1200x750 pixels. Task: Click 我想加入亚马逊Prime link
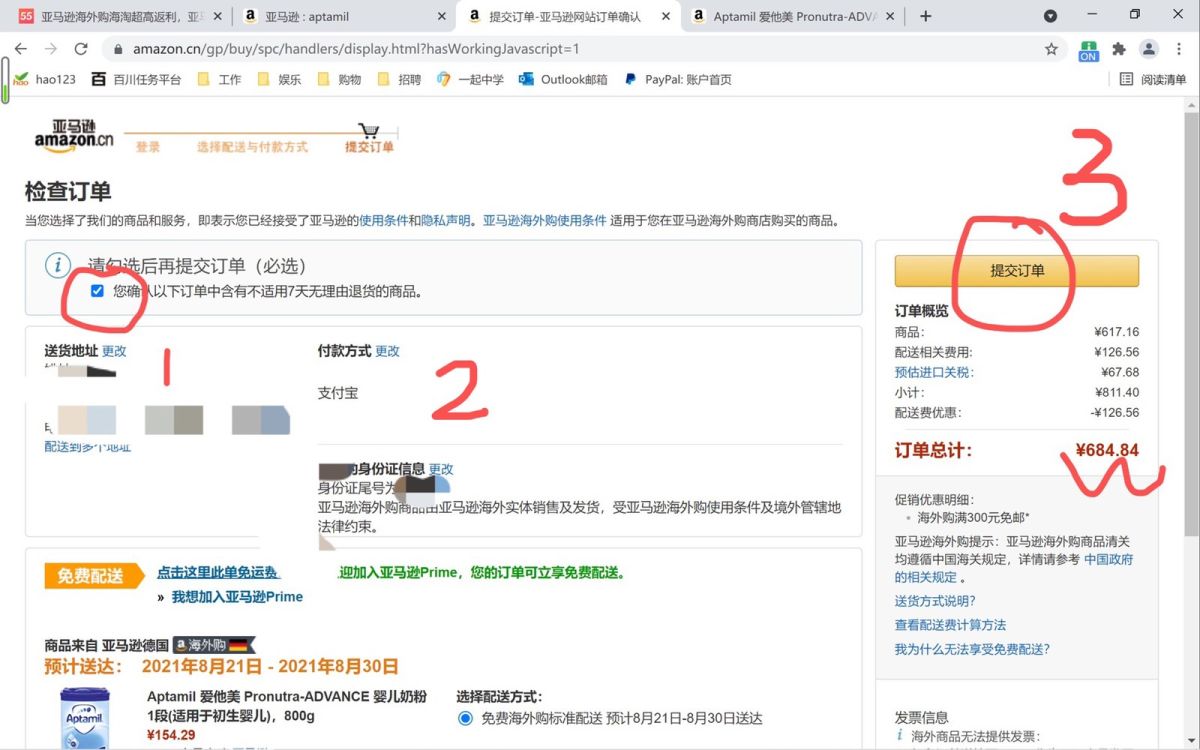pyautogui.click(x=237, y=597)
